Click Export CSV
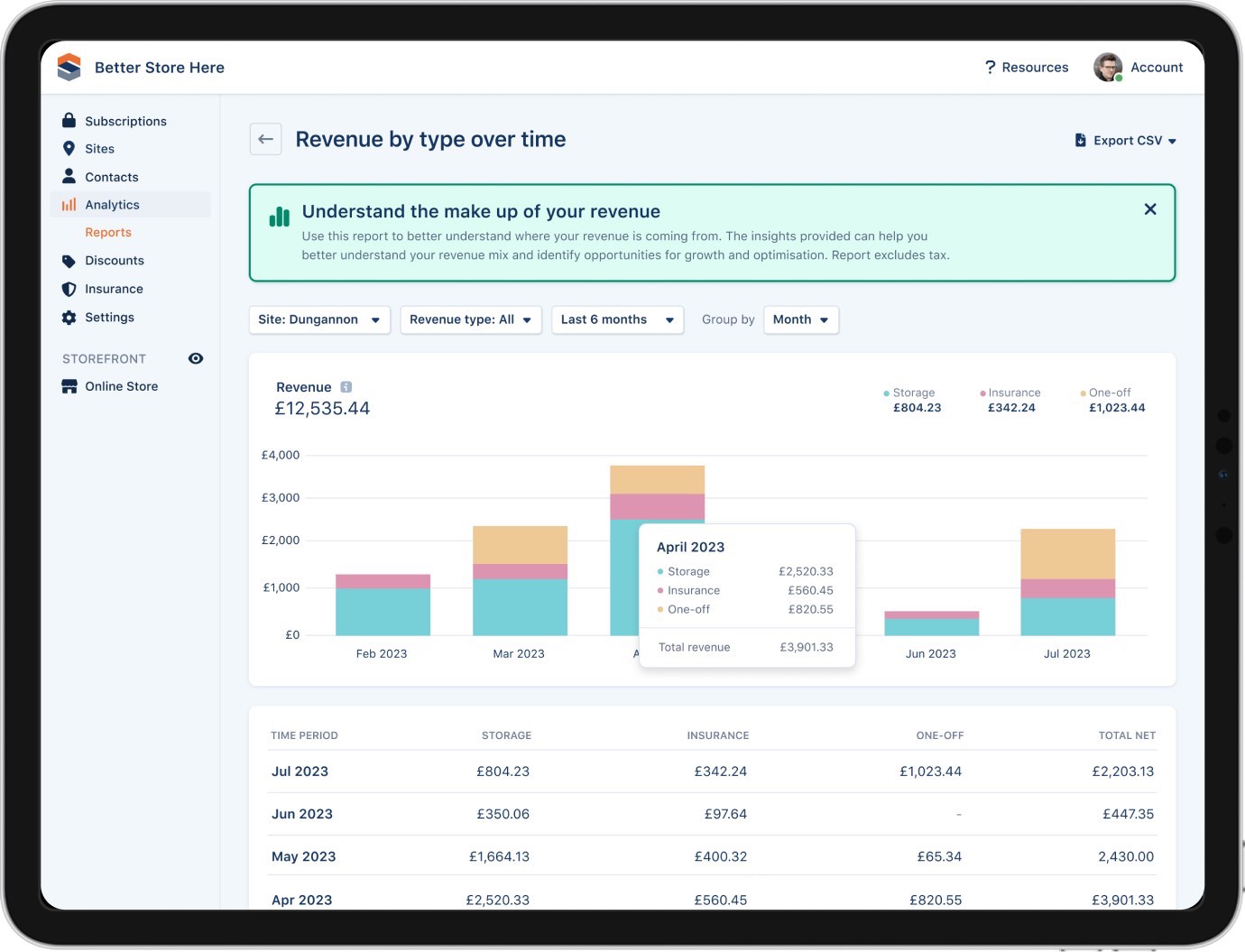The height and width of the screenshot is (952, 1245). pos(1123,140)
